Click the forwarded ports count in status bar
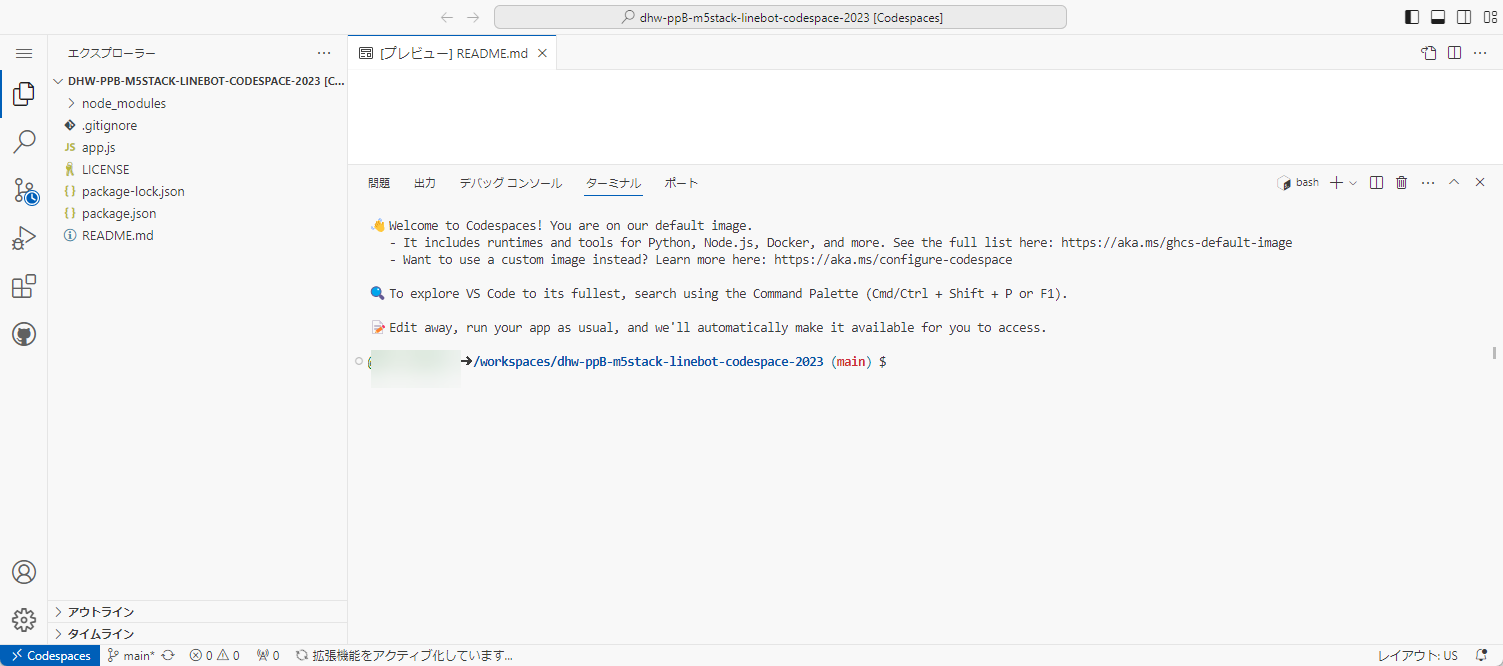This screenshot has height=666, width=1503. 267,655
